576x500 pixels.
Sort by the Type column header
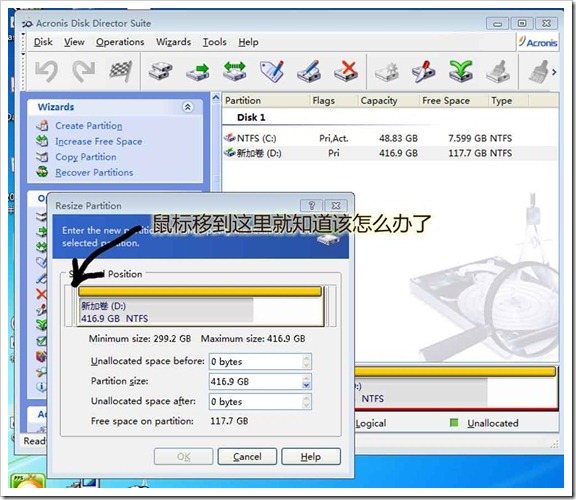point(508,100)
